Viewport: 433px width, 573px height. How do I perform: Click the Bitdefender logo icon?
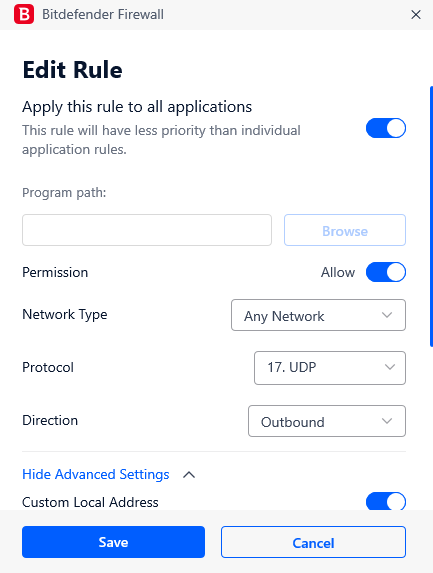(x=24, y=14)
